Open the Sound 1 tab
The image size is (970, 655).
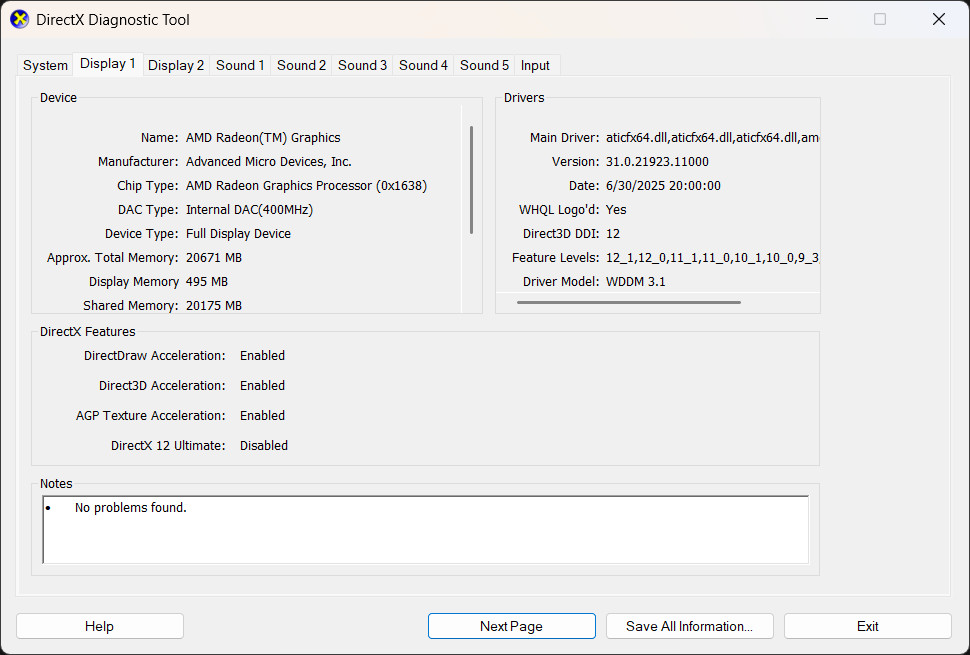pos(240,66)
